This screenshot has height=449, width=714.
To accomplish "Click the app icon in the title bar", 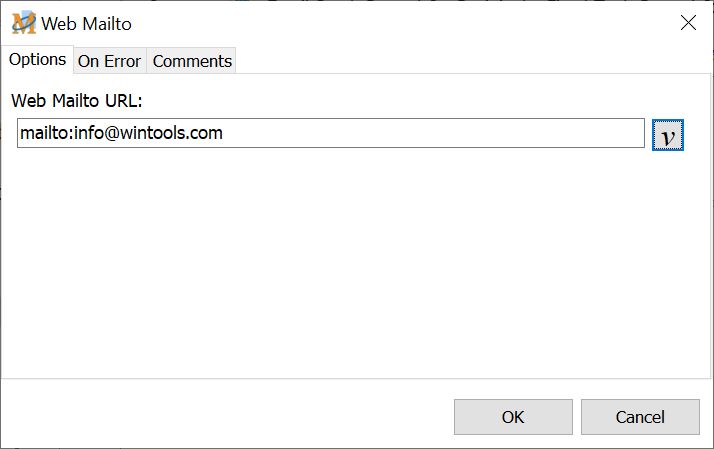I will point(22,23).
